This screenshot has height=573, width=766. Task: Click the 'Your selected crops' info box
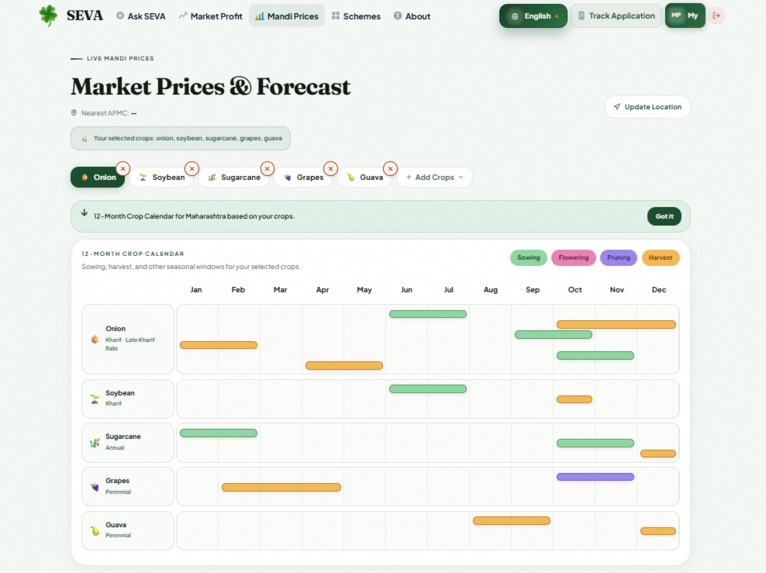180,138
